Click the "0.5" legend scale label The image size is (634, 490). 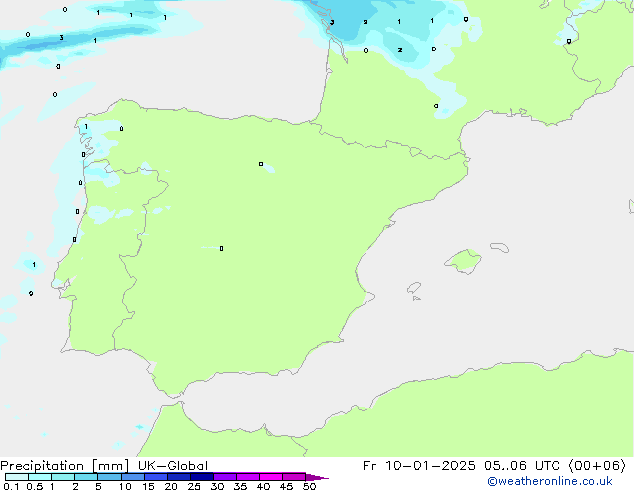tap(35, 486)
